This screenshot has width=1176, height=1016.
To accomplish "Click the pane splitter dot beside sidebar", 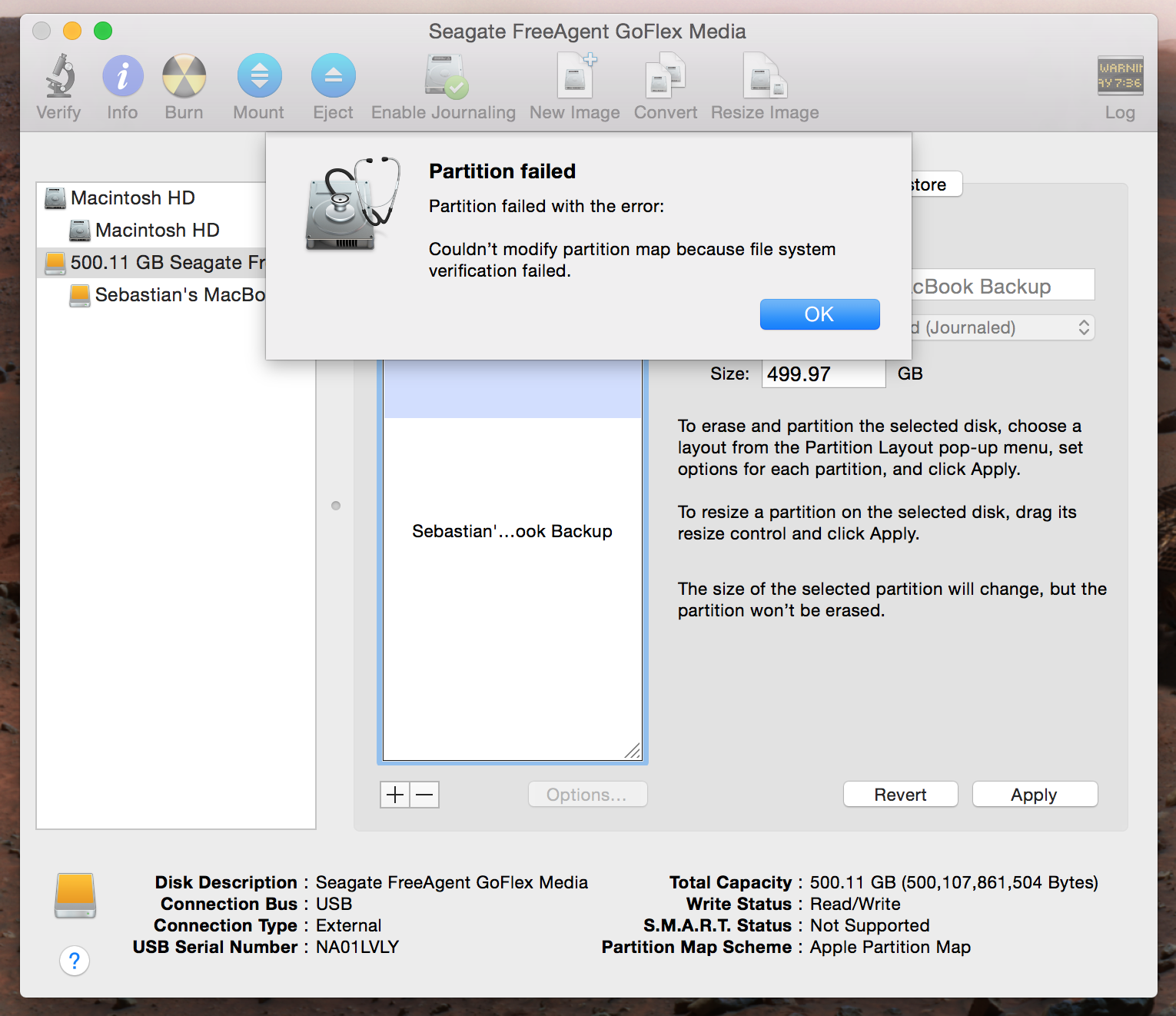I will pos(336,506).
